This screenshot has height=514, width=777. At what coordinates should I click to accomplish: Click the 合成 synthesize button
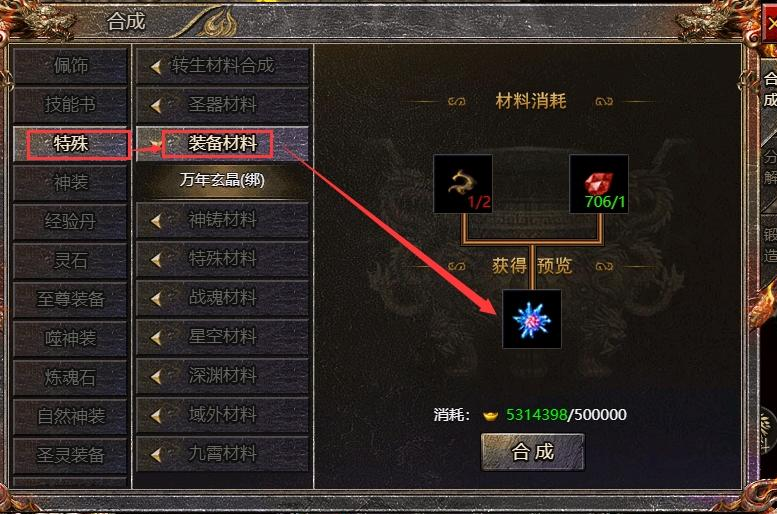[x=533, y=452]
